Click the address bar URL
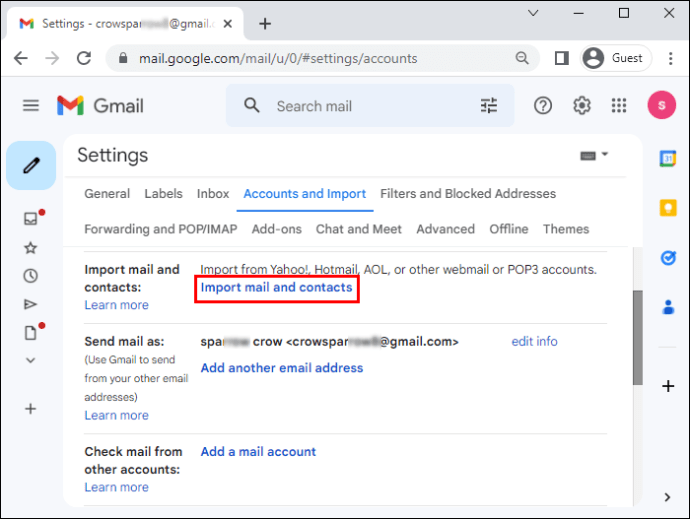 (278, 59)
